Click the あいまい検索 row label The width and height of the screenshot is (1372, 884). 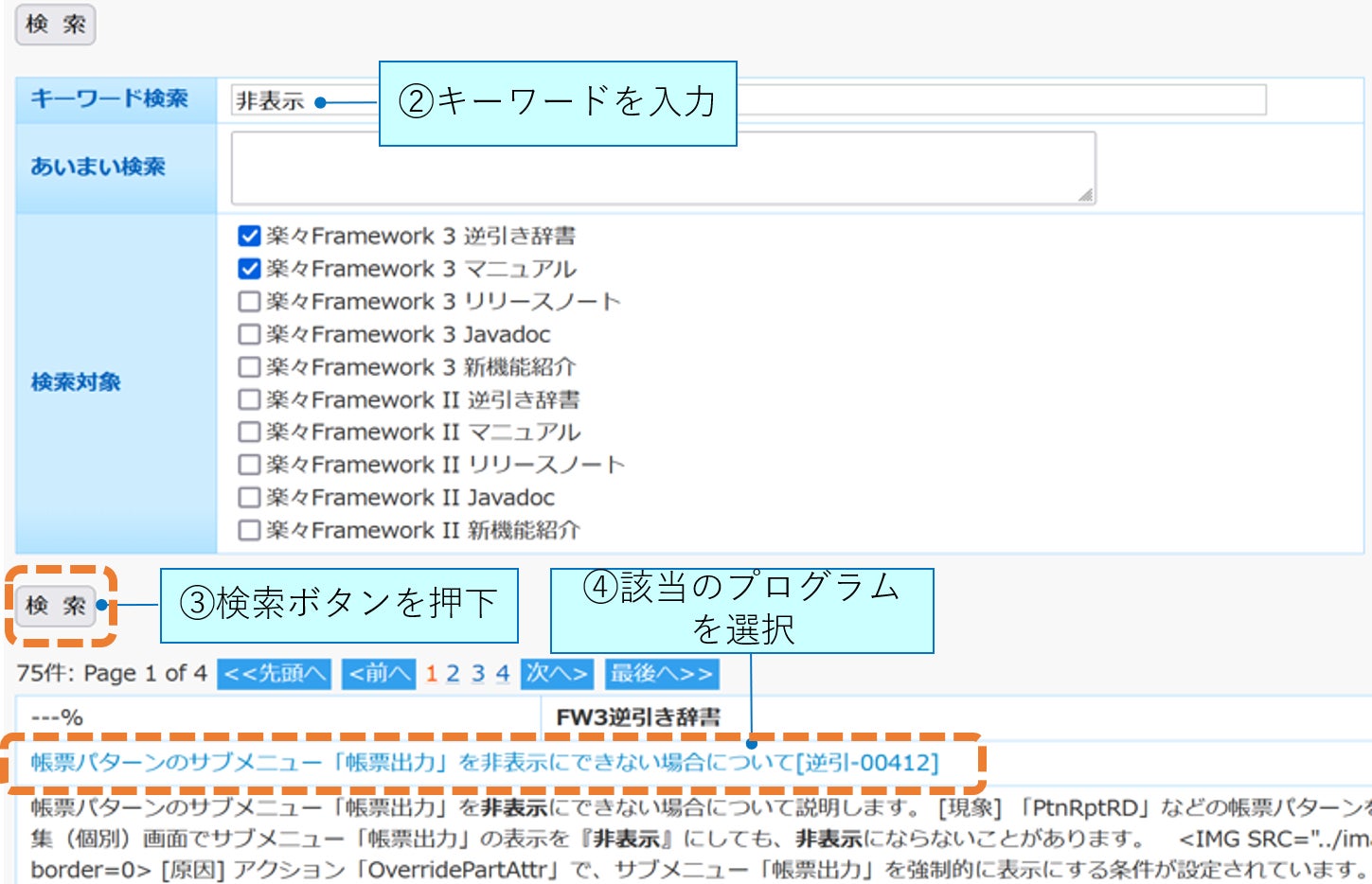98,167
